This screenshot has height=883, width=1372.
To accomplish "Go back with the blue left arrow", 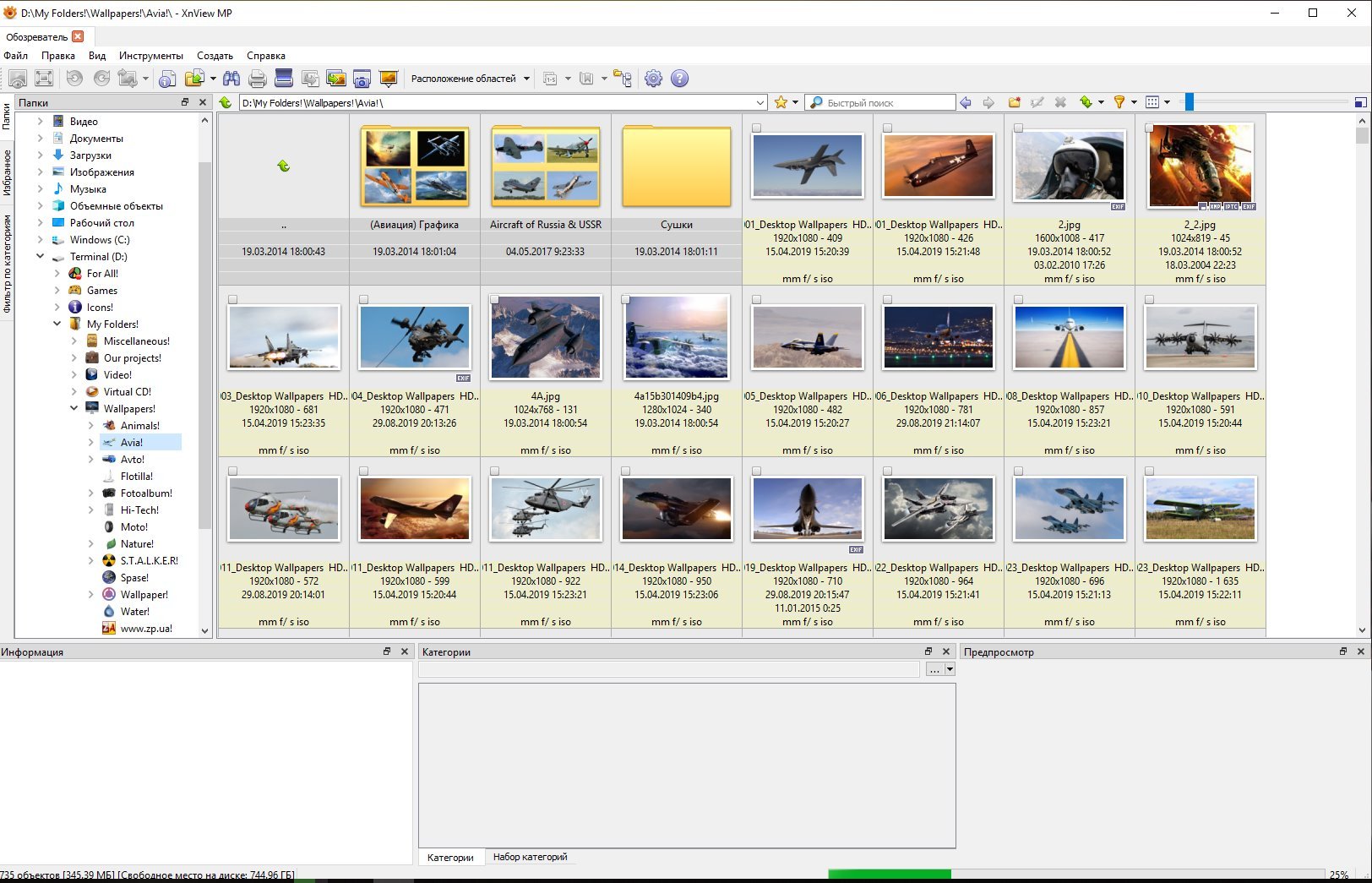I will [966, 102].
